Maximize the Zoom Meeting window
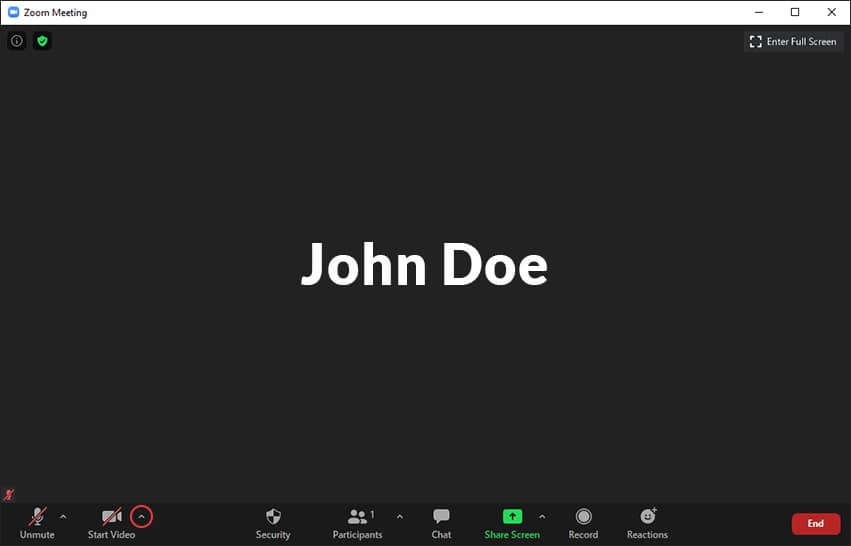 point(795,12)
